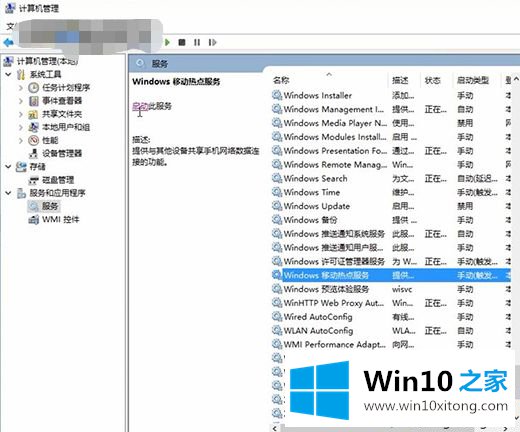
Task: Click the 自动(延迟... startup type of Windows Search
Action: (x=477, y=179)
